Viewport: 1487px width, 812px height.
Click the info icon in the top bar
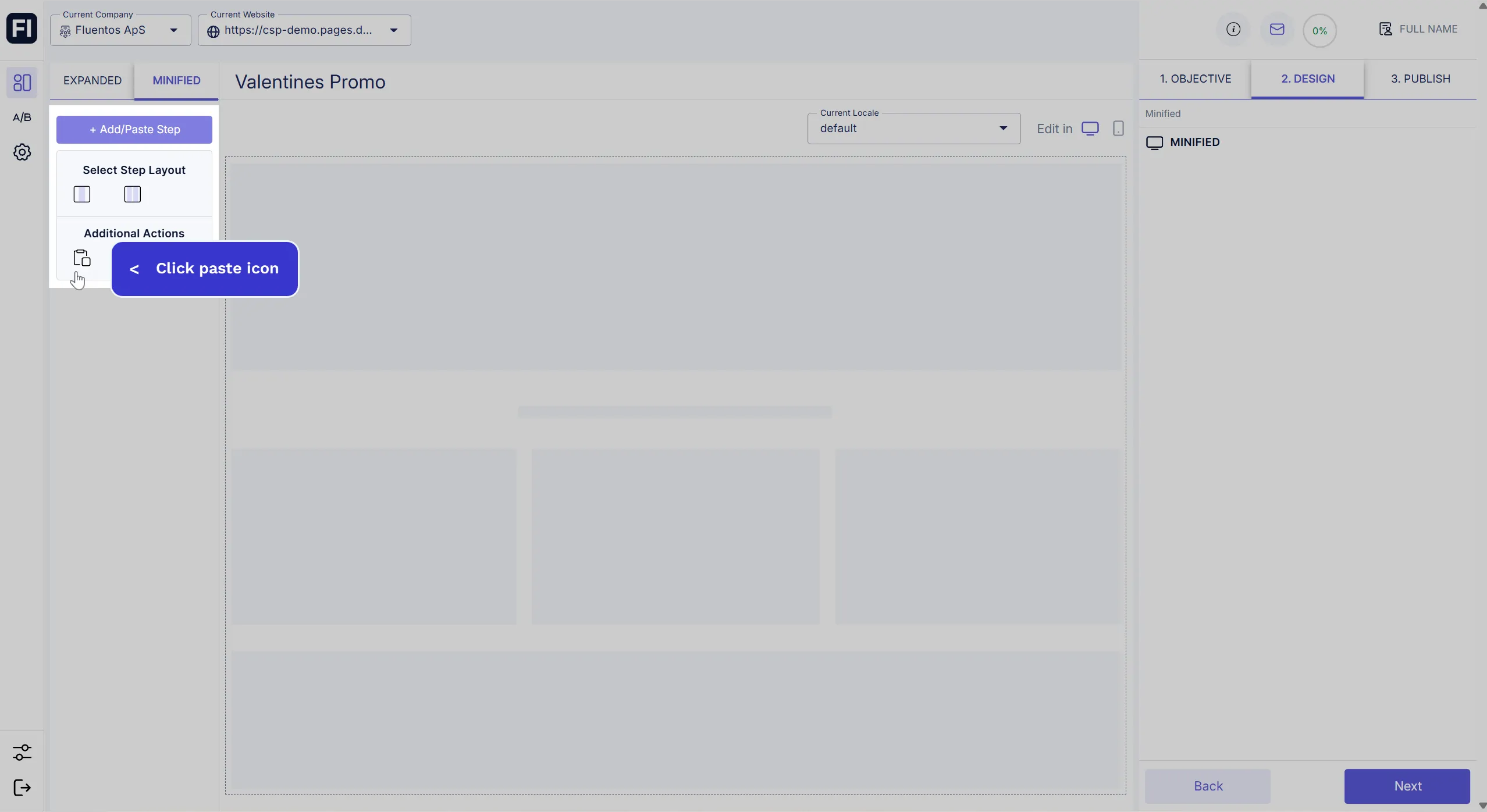(x=1233, y=30)
